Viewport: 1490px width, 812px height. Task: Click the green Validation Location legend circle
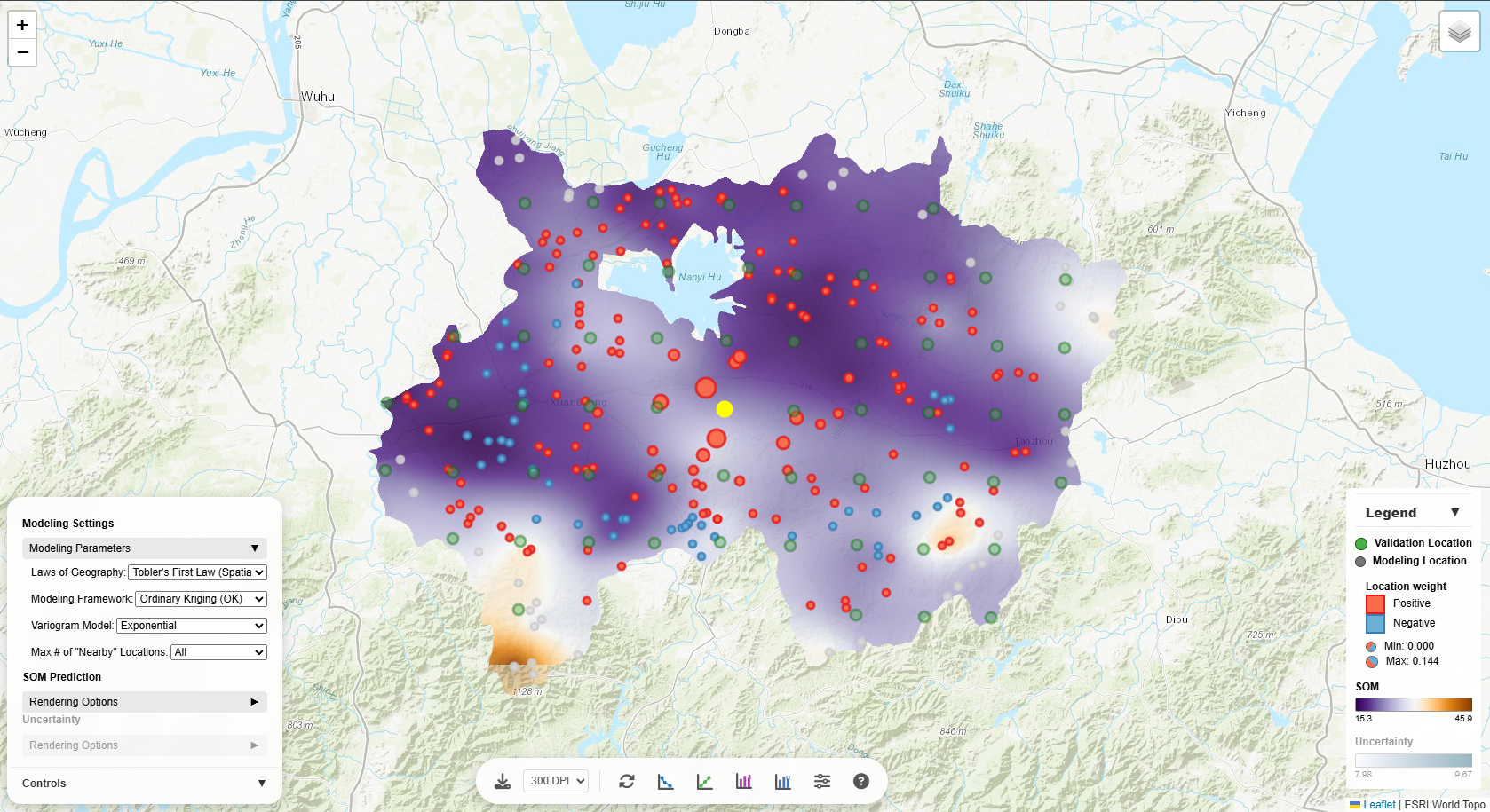pos(1361,544)
